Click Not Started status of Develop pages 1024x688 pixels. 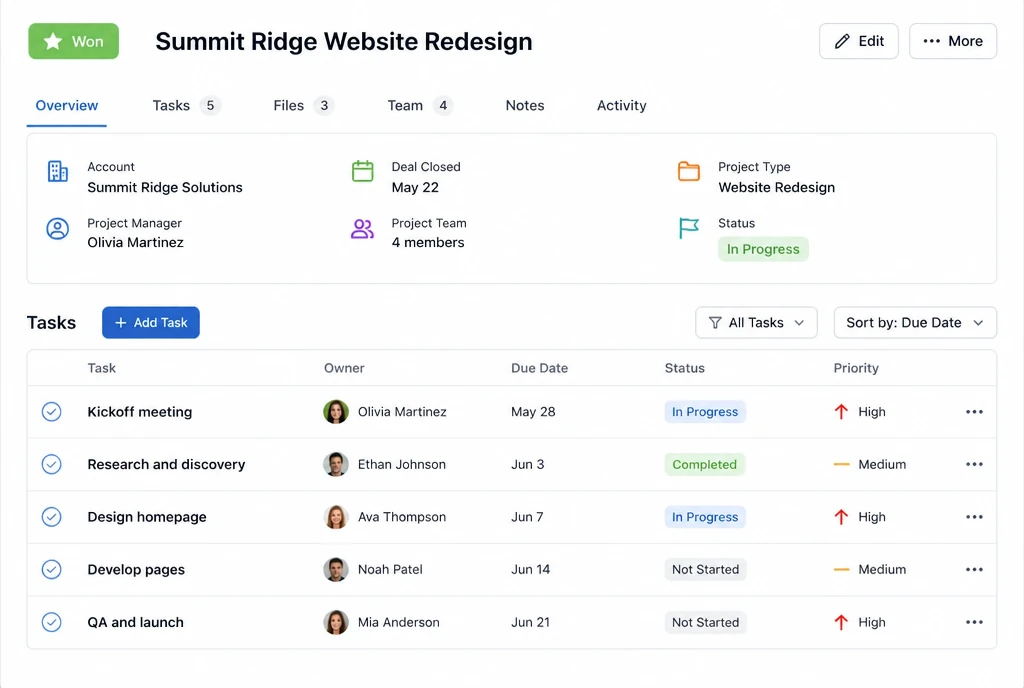(705, 569)
